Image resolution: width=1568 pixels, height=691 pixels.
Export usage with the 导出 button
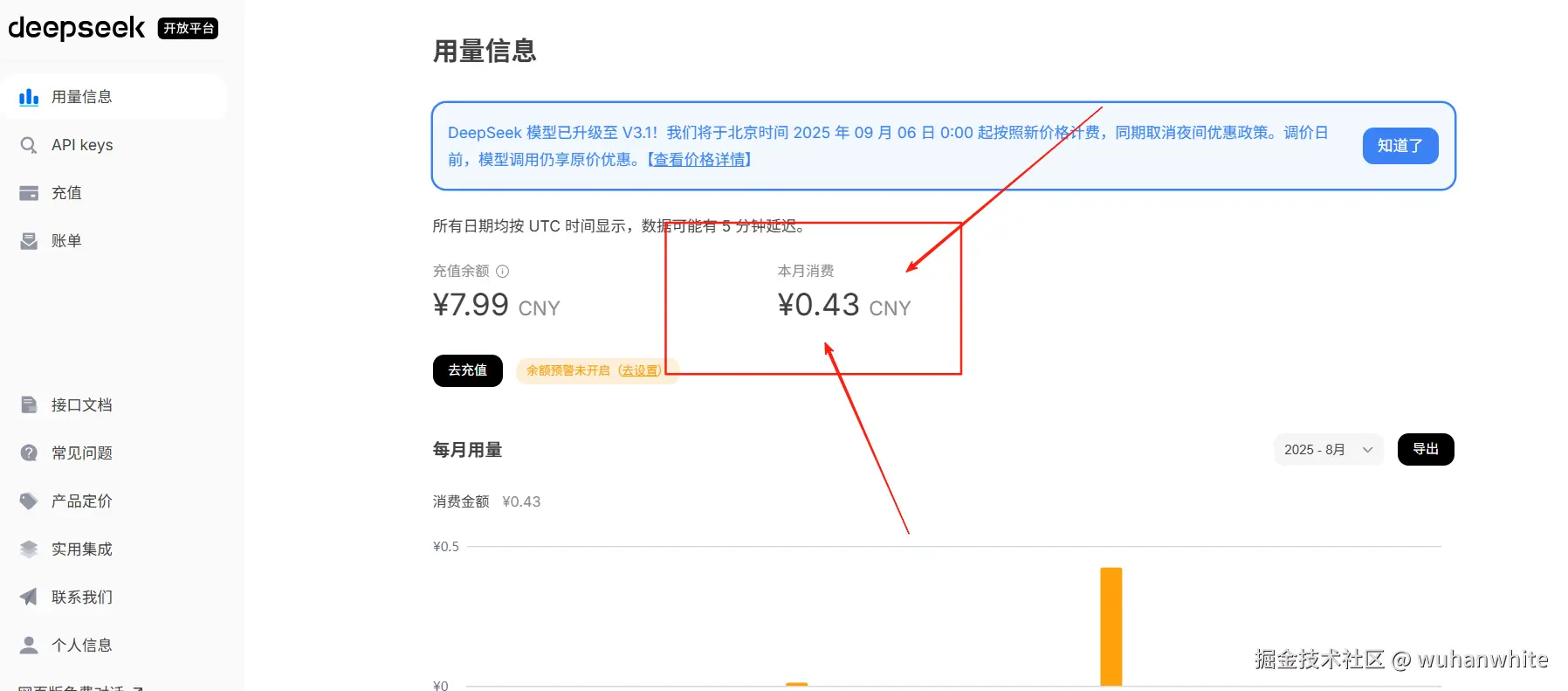[1426, 449]
